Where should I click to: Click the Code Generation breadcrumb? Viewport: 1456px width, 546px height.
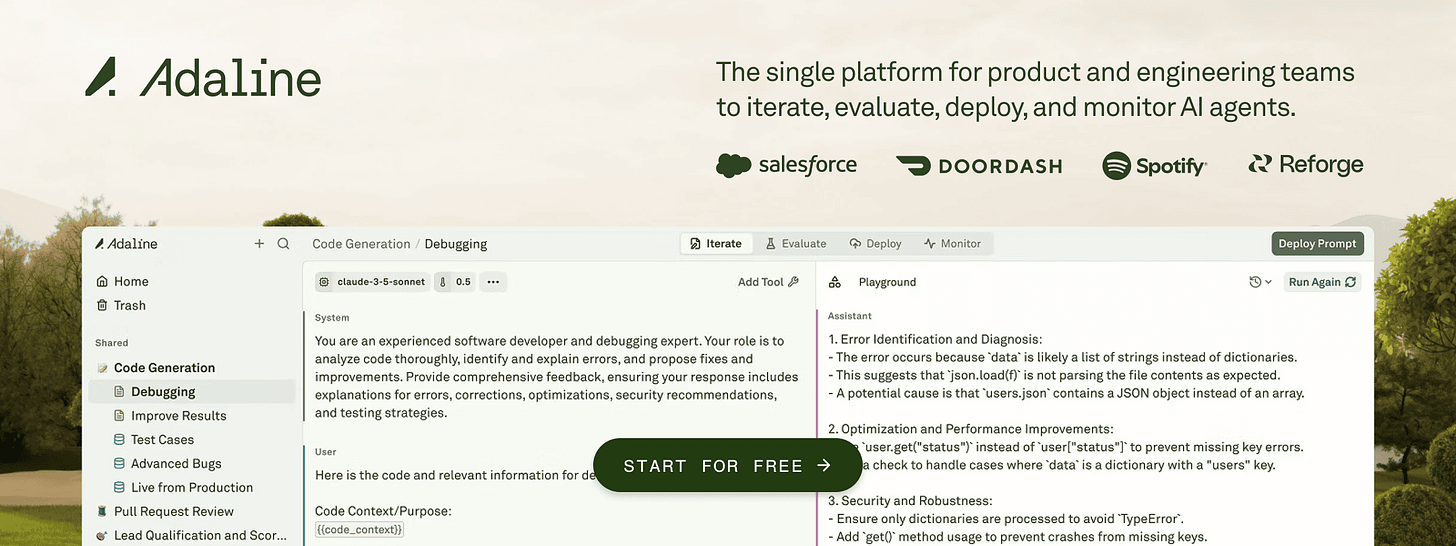361,244
